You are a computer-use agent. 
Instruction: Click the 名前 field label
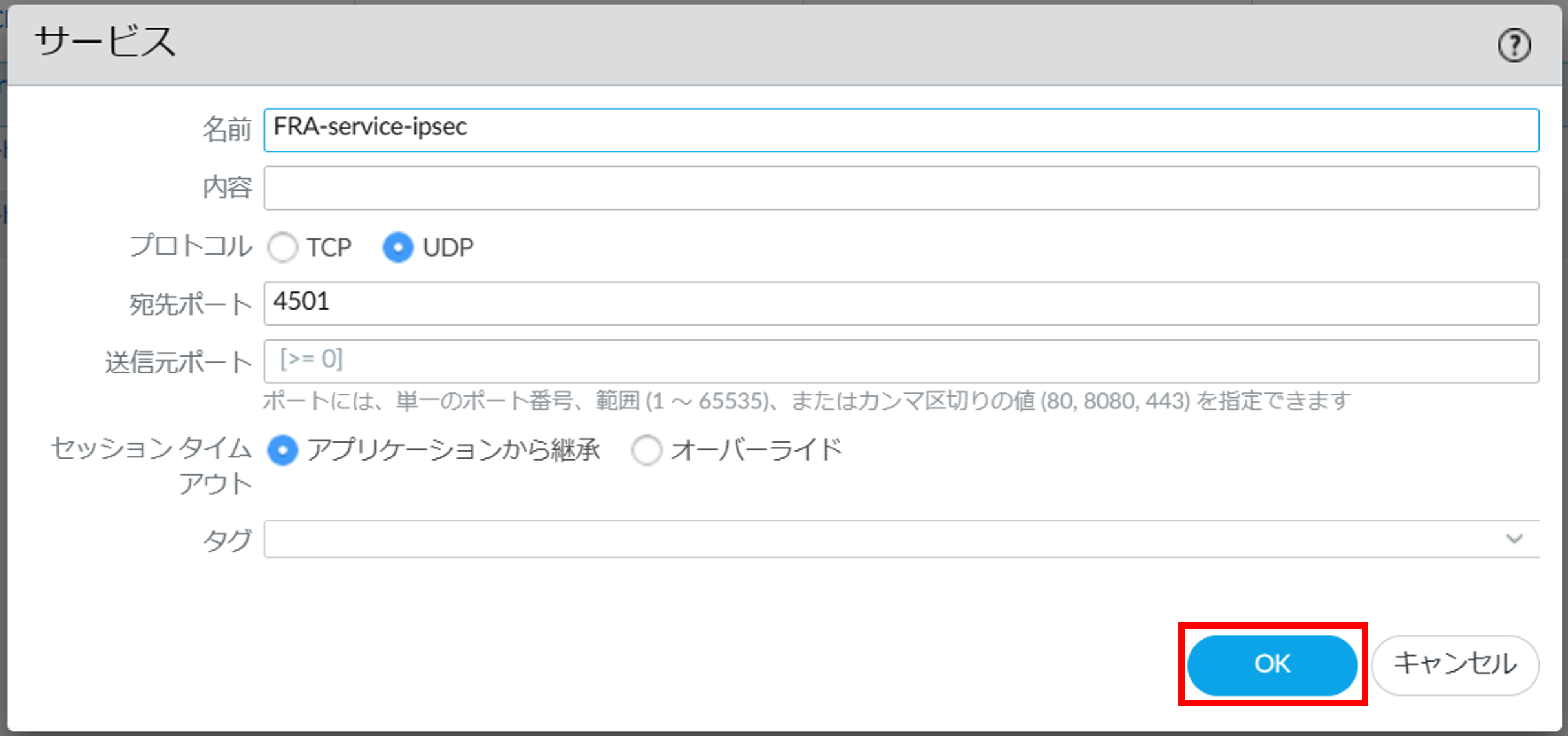tap(227, 129)
